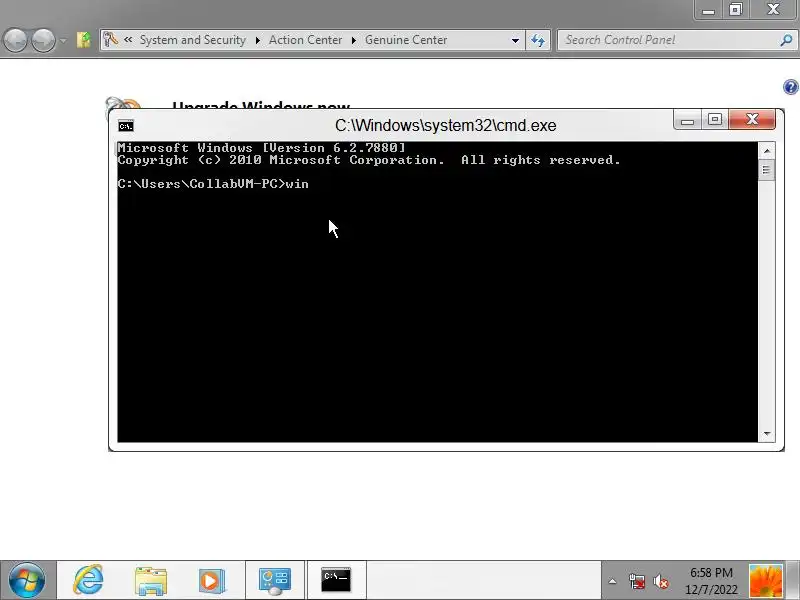Refresh the Control Panel page
This screenshot has height=600, width=800.
538,40
